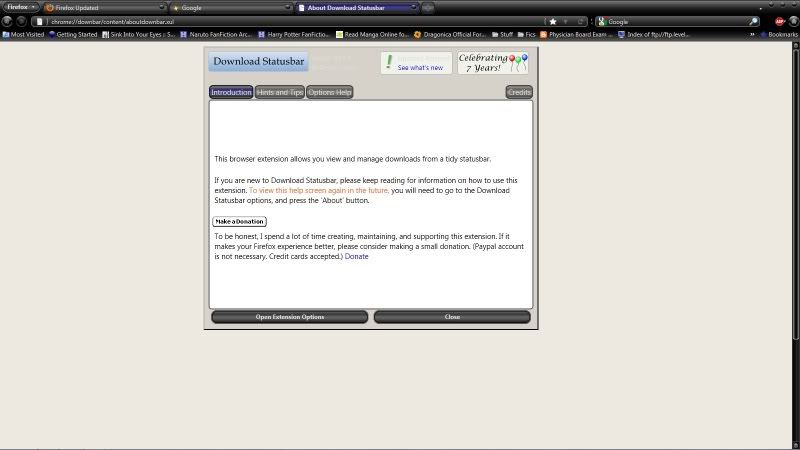Click the Celebrating 7 Years banner
The width and height of the screenshot is (800, 450).
pos(493,63)
